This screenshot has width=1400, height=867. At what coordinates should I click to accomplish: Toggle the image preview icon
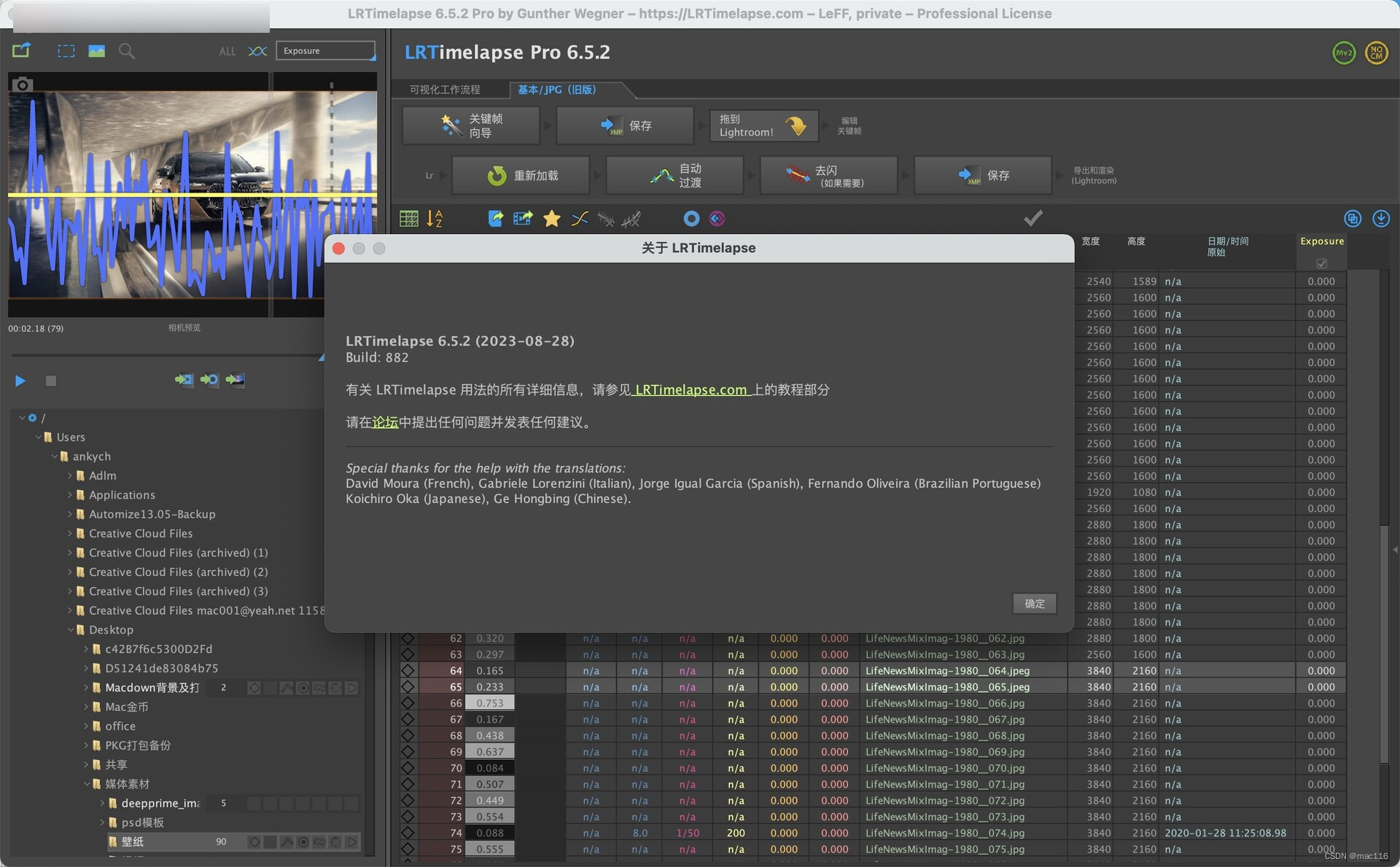click(x=96, y=51)
